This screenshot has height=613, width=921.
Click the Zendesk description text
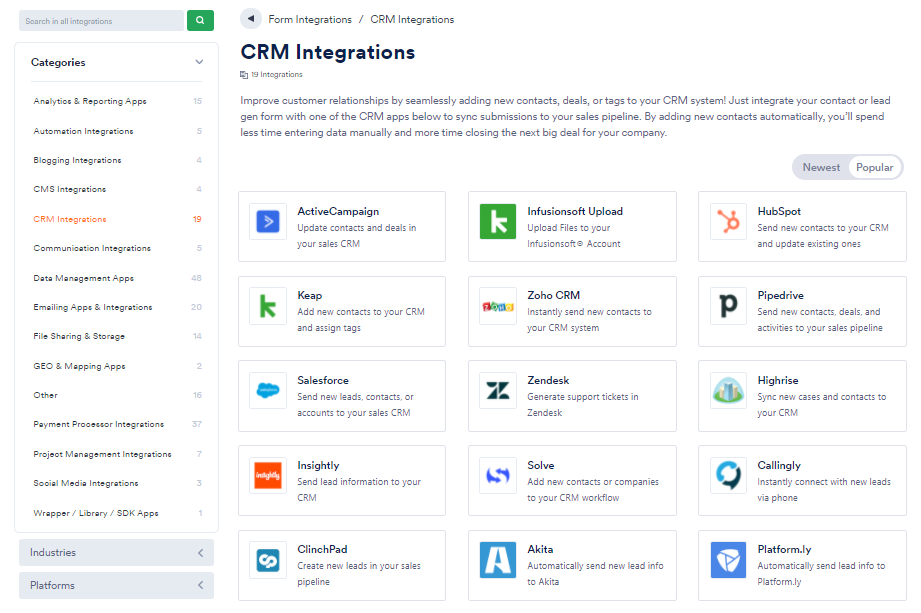click(583, 405)
